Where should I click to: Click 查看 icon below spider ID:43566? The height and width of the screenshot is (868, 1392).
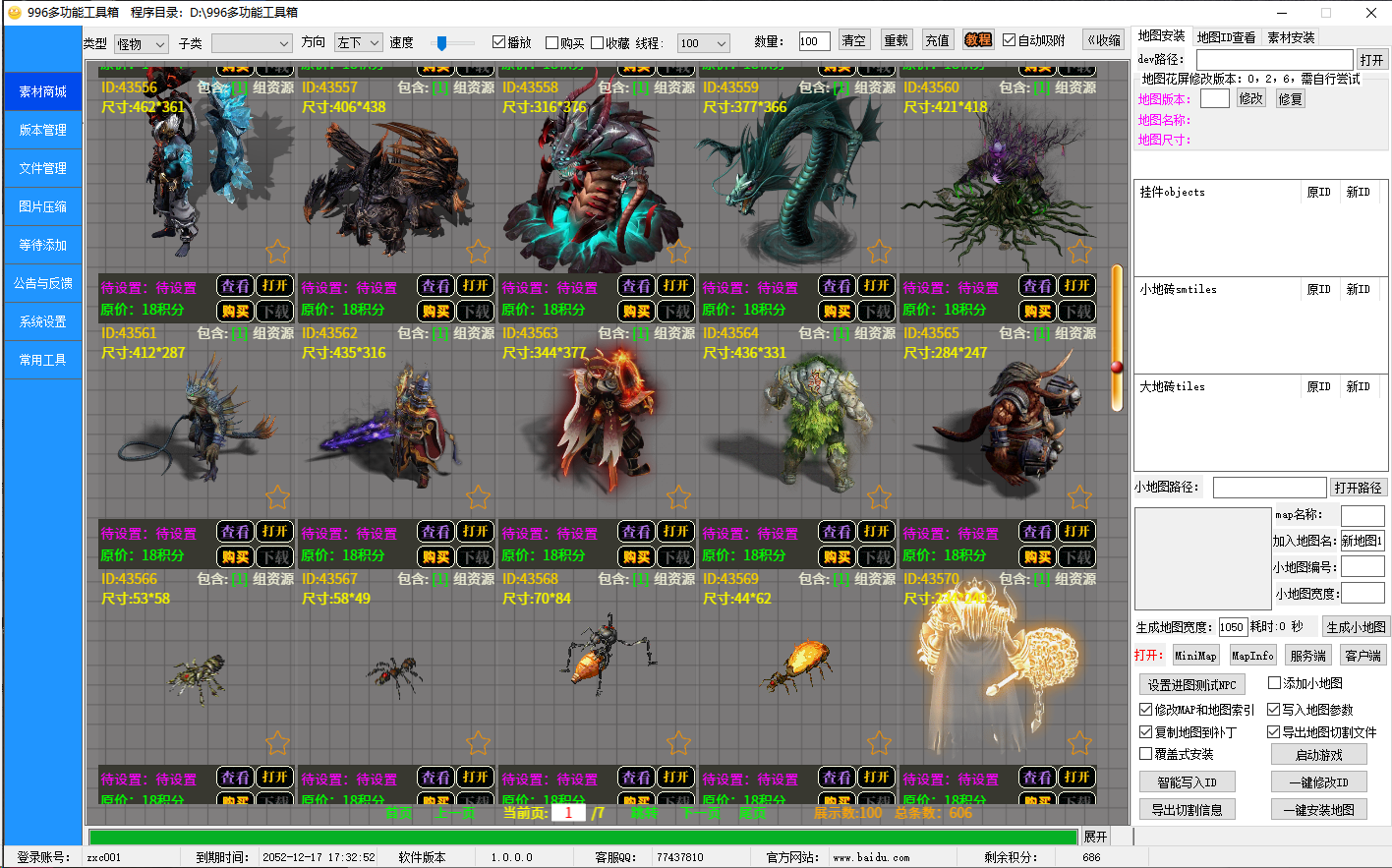click(235, 778)
